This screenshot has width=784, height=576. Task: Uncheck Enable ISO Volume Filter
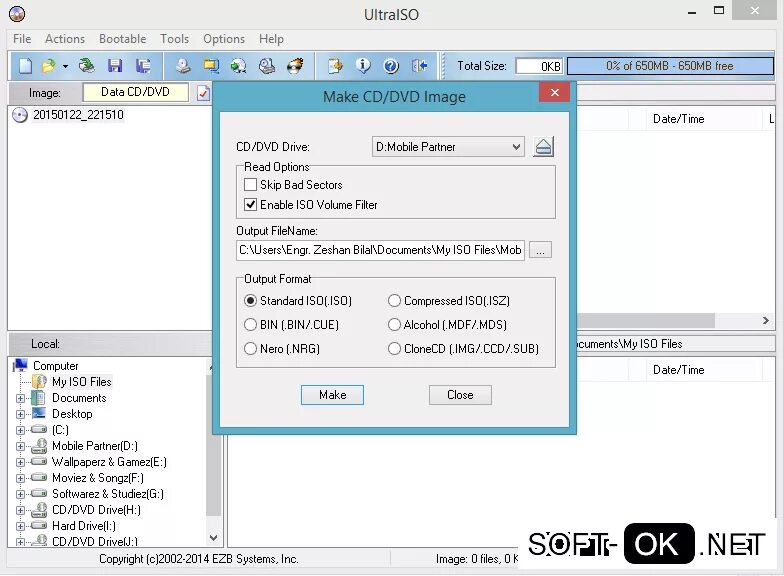tap(250, 204)
